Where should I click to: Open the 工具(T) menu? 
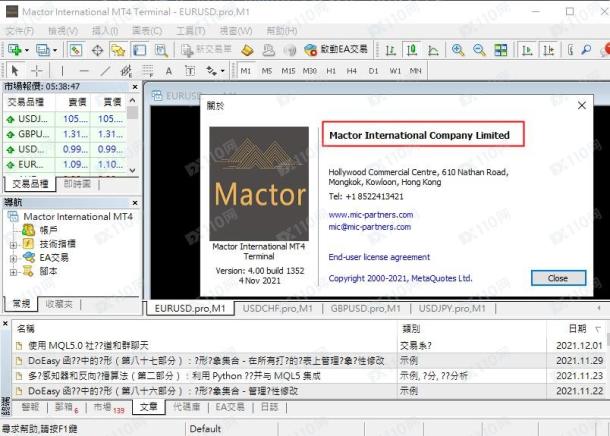191,30
